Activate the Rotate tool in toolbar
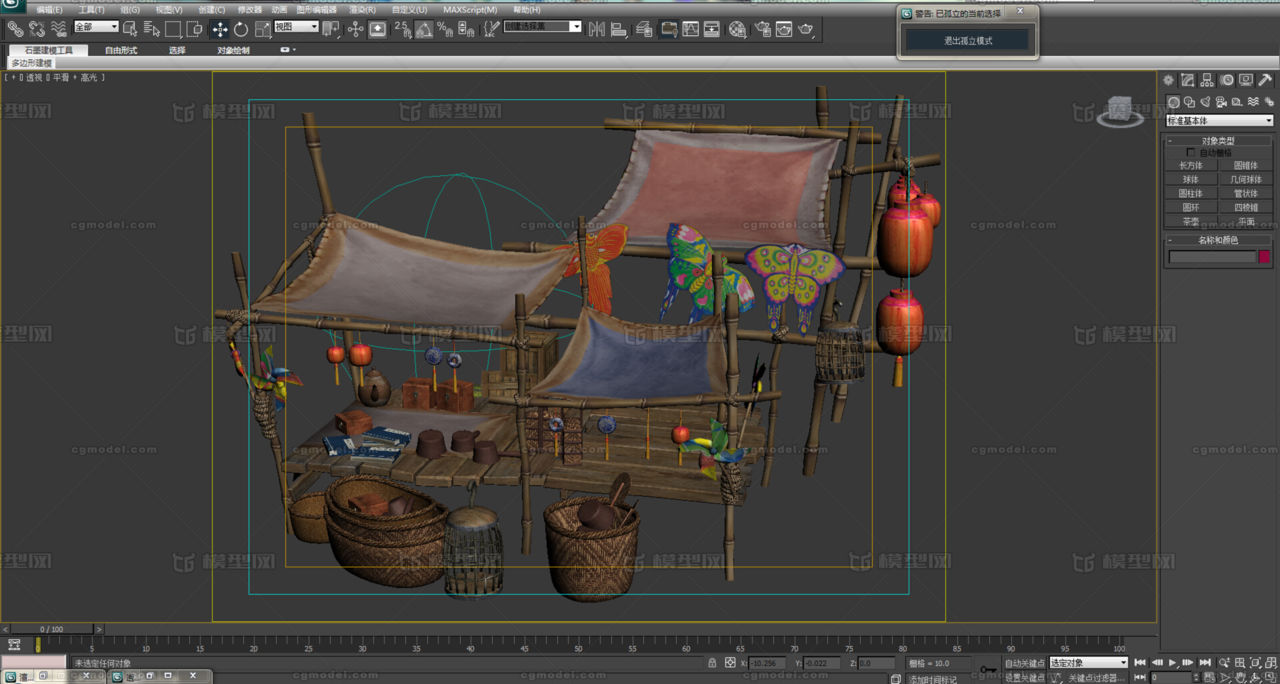1280x684 pixels. (x=241, y=30)
